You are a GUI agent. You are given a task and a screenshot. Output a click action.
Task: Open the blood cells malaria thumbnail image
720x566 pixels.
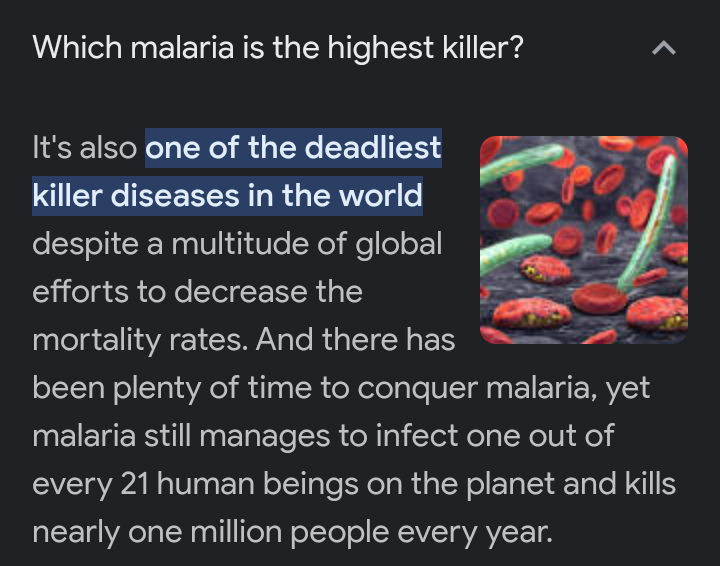click(x=584, y=240)
